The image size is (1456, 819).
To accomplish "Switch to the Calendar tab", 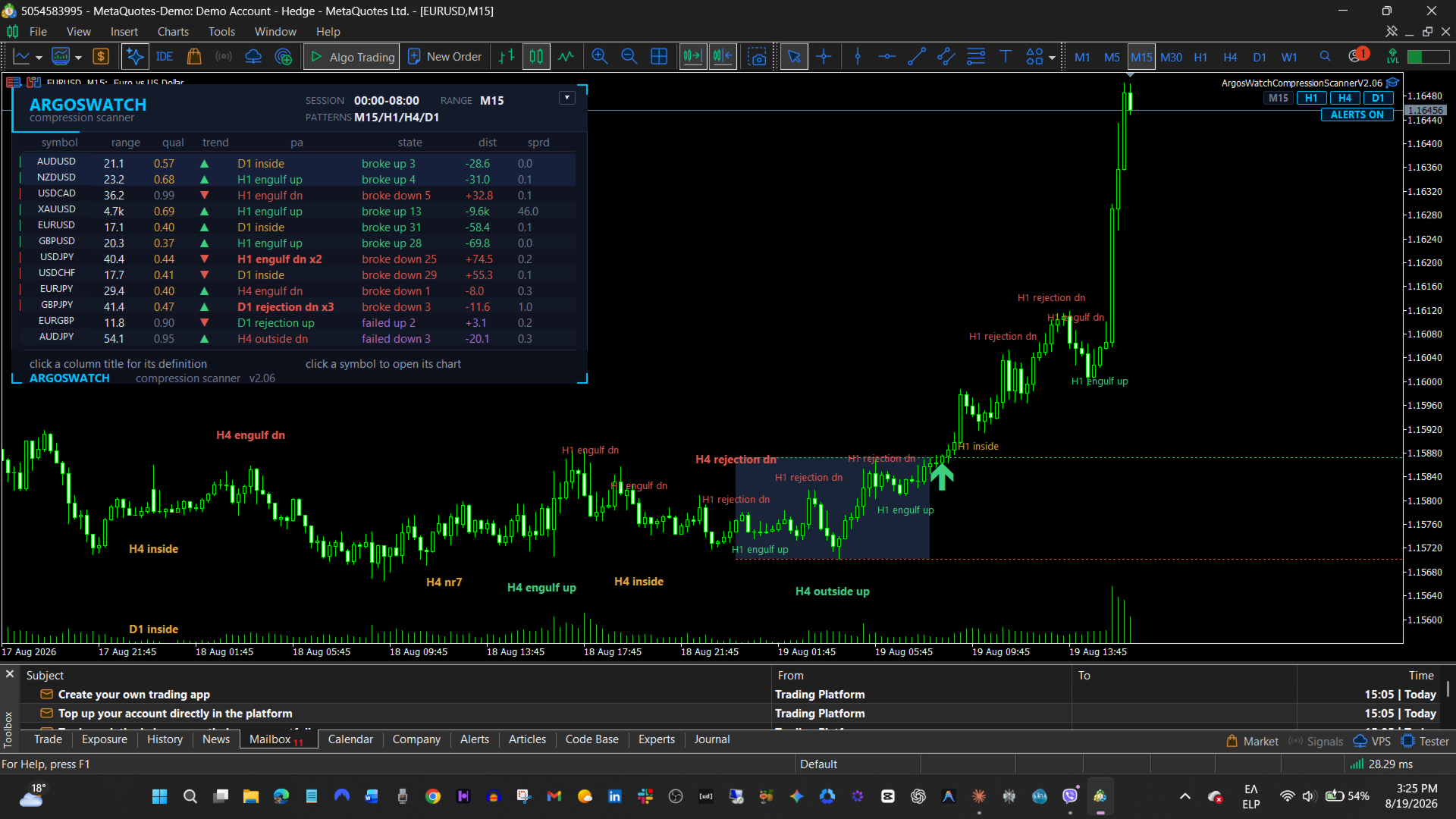I will point(350,739).
